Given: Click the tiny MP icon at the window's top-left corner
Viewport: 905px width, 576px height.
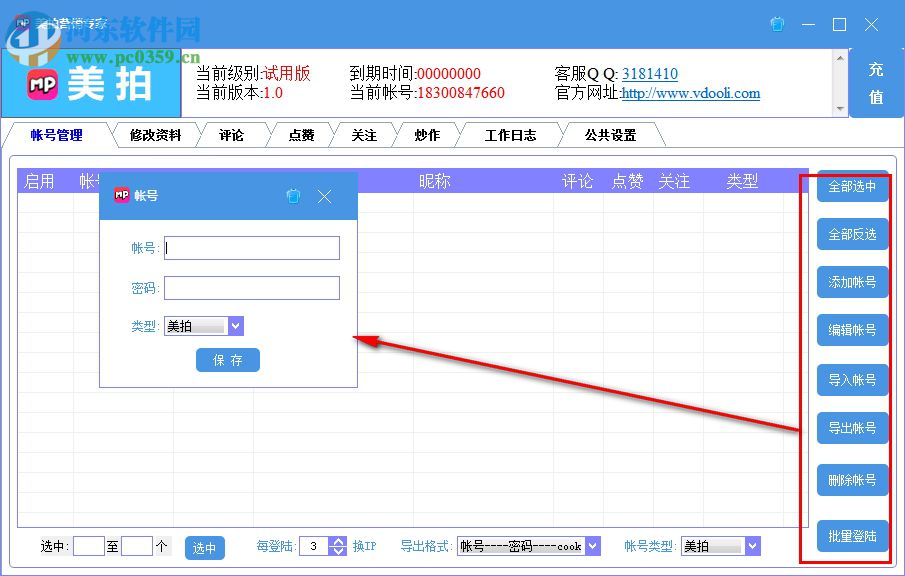Looking at the screenshot, I should tap(22, 22).
